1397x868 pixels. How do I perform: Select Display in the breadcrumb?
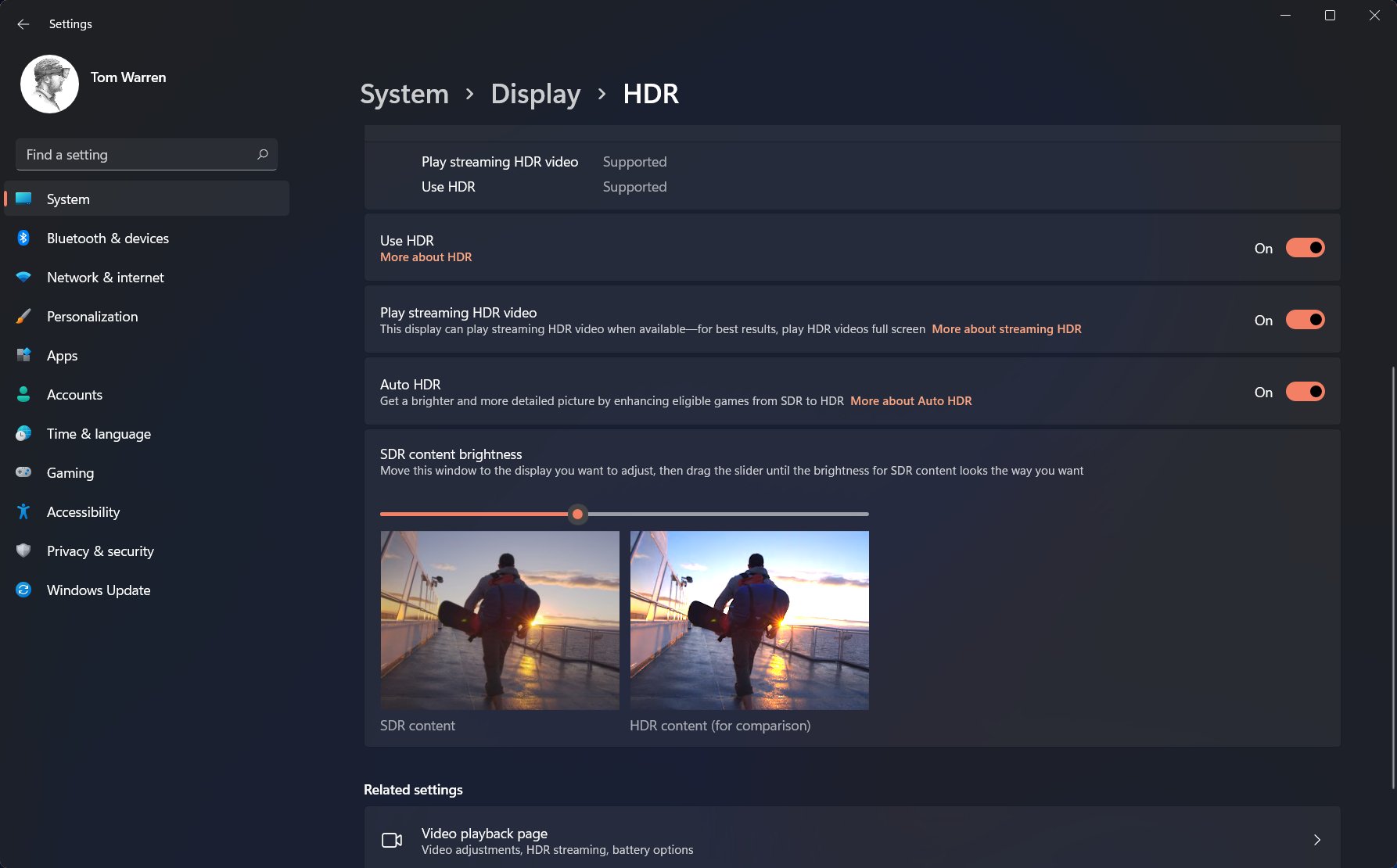(x=535, y=94)
